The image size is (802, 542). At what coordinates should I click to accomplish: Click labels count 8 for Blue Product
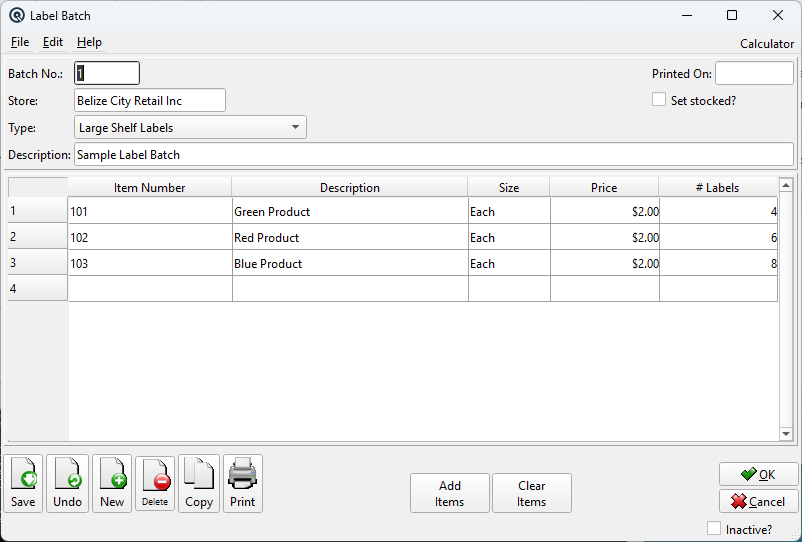pyautogui.click(x=719, y=263)
